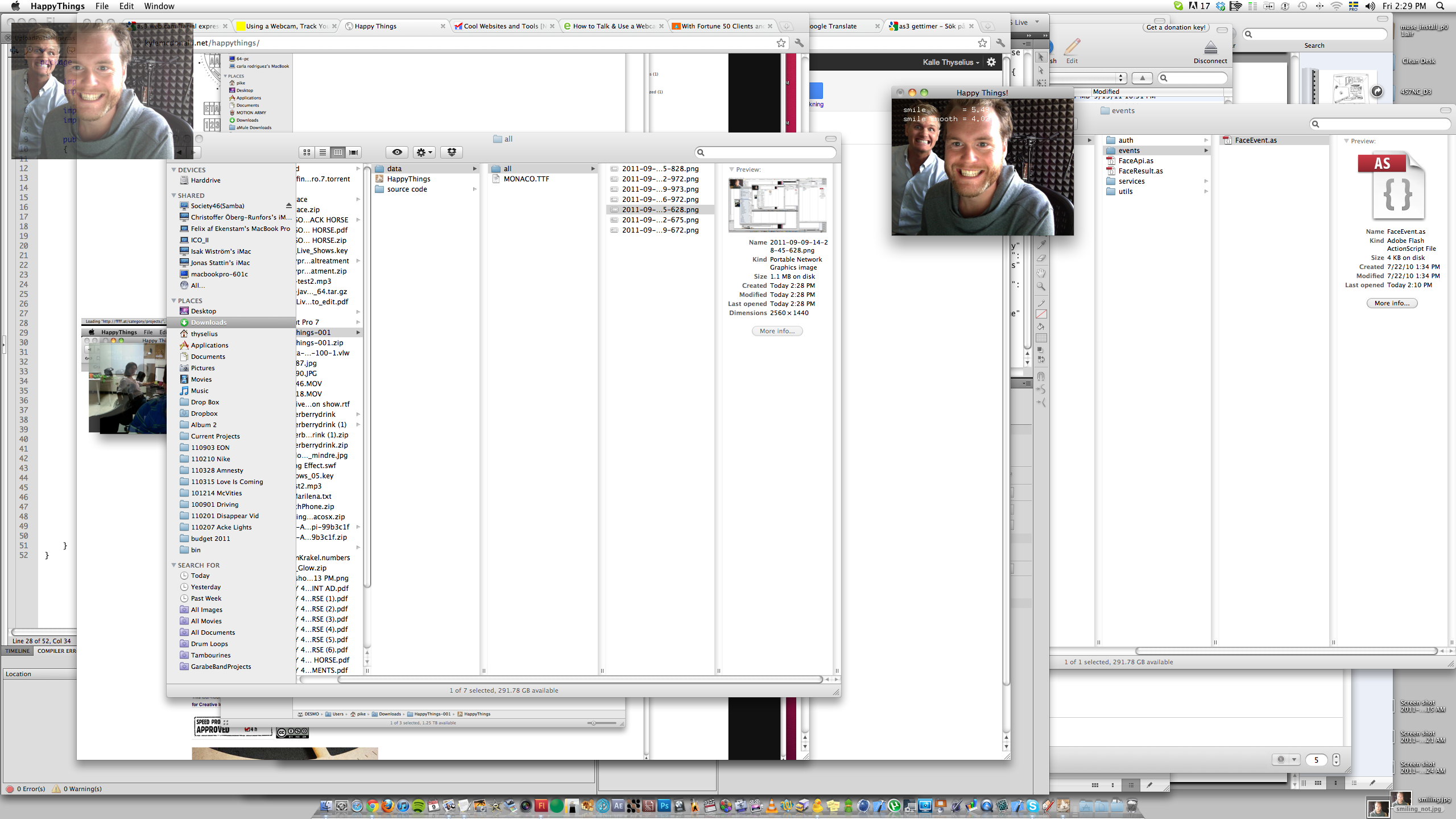Select file 2011-09-...2-675.png
Screen dimensions: 1456x819
pos(660,220)
